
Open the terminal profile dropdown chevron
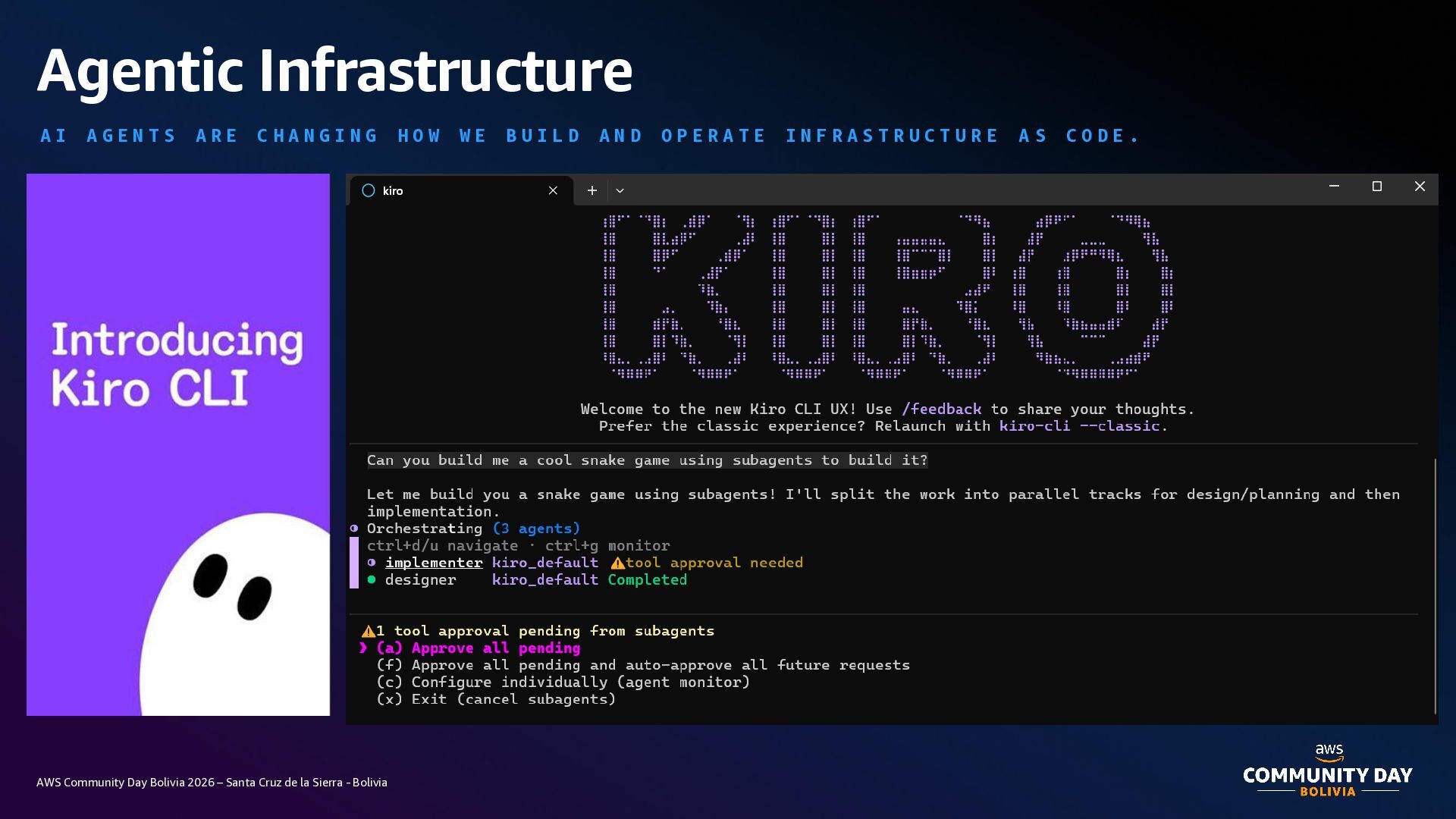pos(620,190)
